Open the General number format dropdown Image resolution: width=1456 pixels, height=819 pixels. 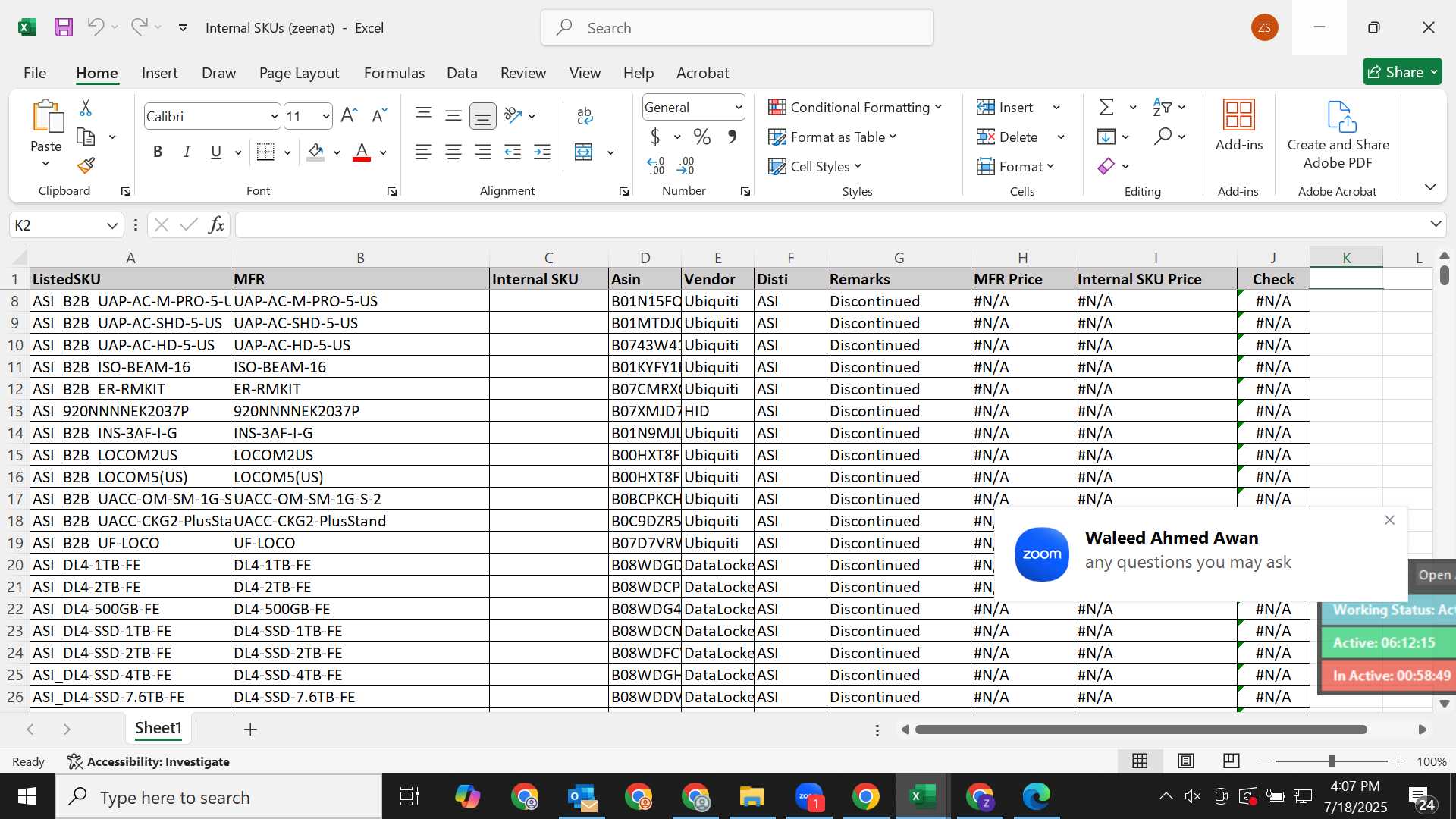click(x=738, y=108)
